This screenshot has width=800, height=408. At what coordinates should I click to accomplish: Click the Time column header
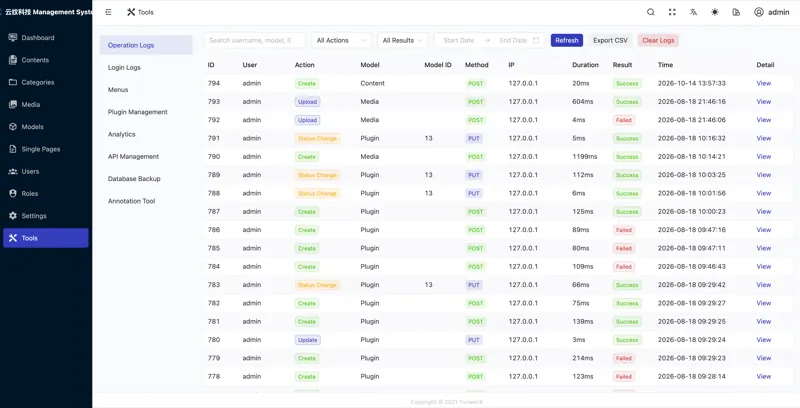click(x=665, y=65)
